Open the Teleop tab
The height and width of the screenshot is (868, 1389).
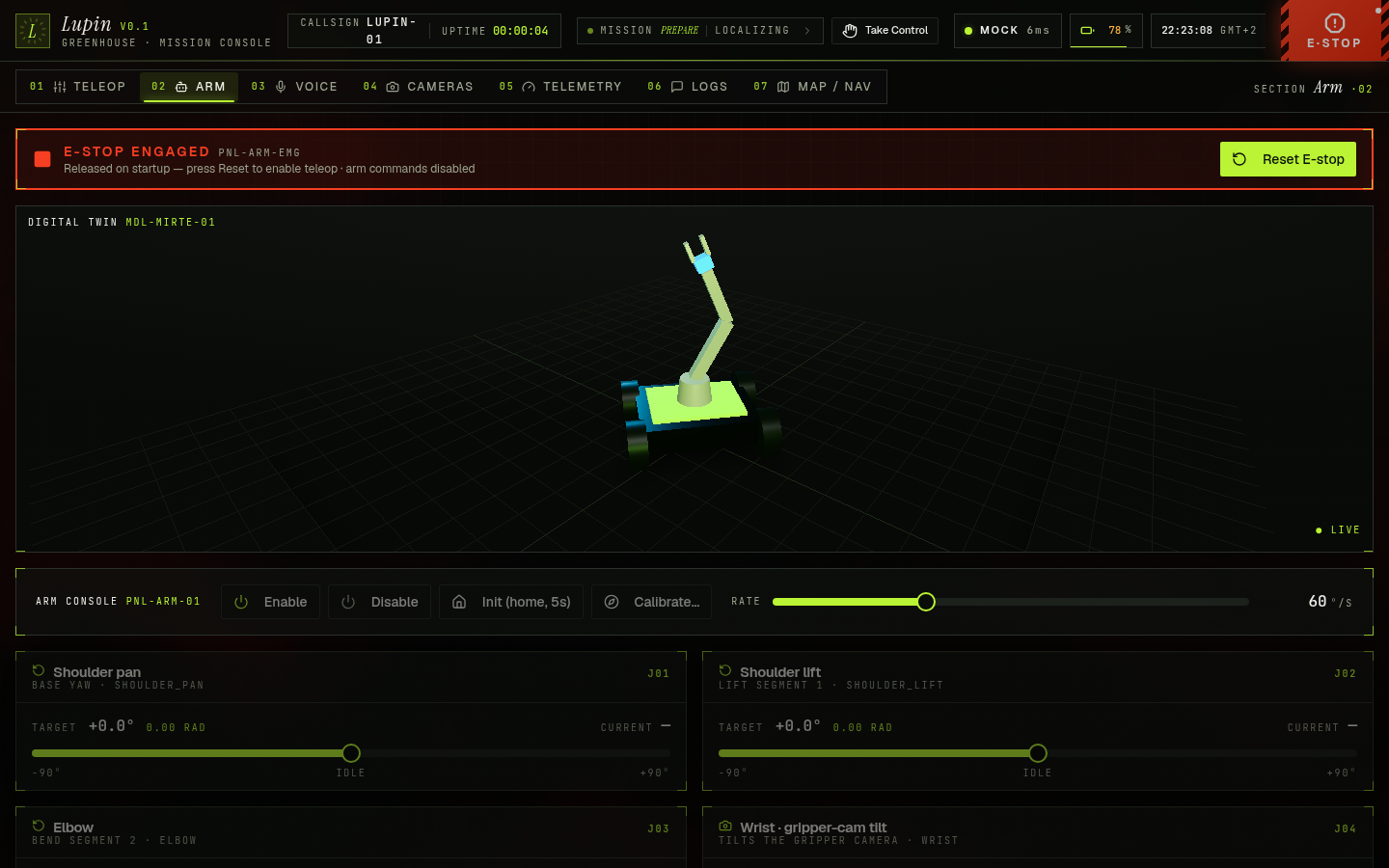[x=78, y=87]
